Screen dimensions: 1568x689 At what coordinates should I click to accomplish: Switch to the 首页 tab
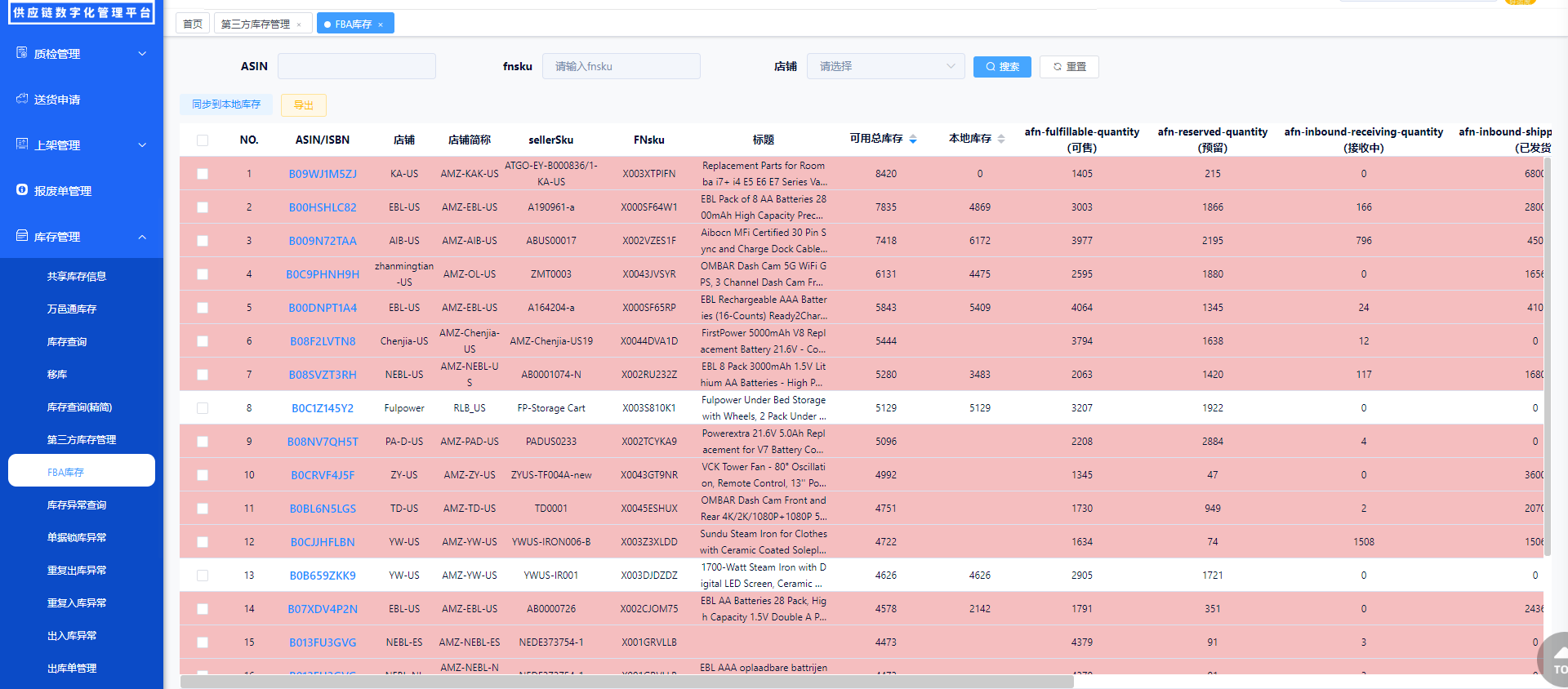(193, 24)
